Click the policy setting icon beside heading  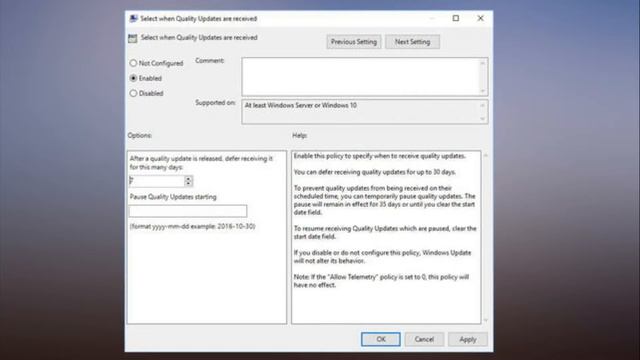coord(132,38)
